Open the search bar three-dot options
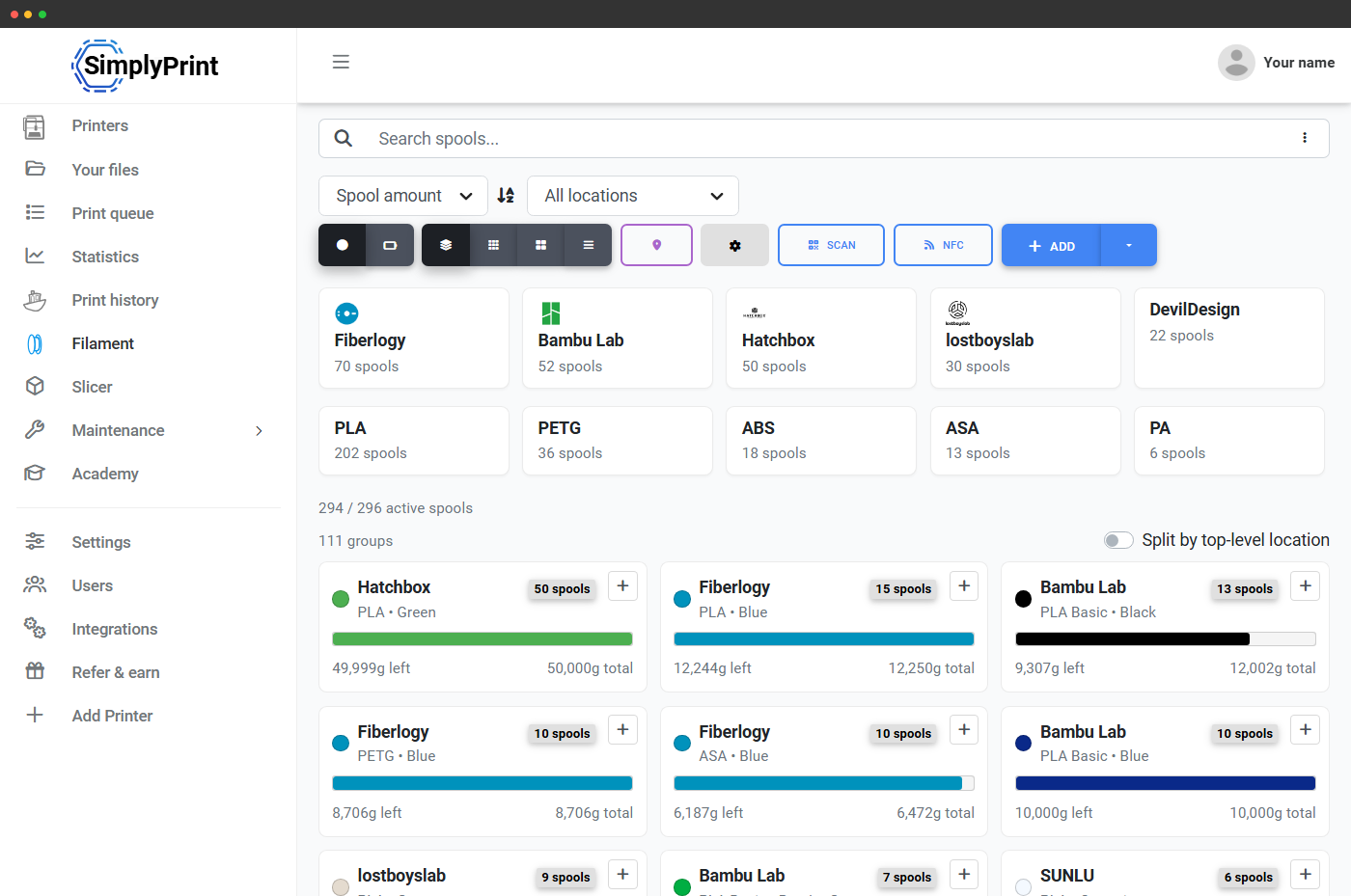Viewport: 1351px width, 896px height. click(x=1305, y=138)
